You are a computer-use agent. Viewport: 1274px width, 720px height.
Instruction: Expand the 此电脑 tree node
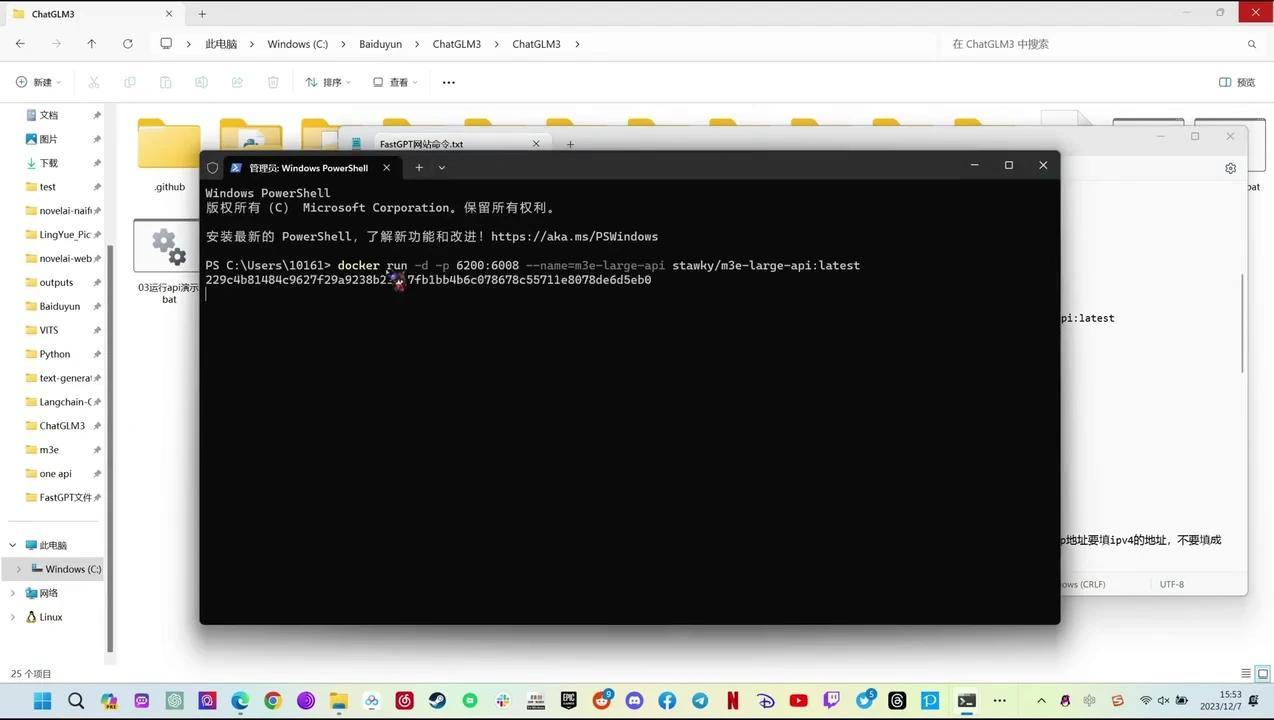(x=13, y=545)
